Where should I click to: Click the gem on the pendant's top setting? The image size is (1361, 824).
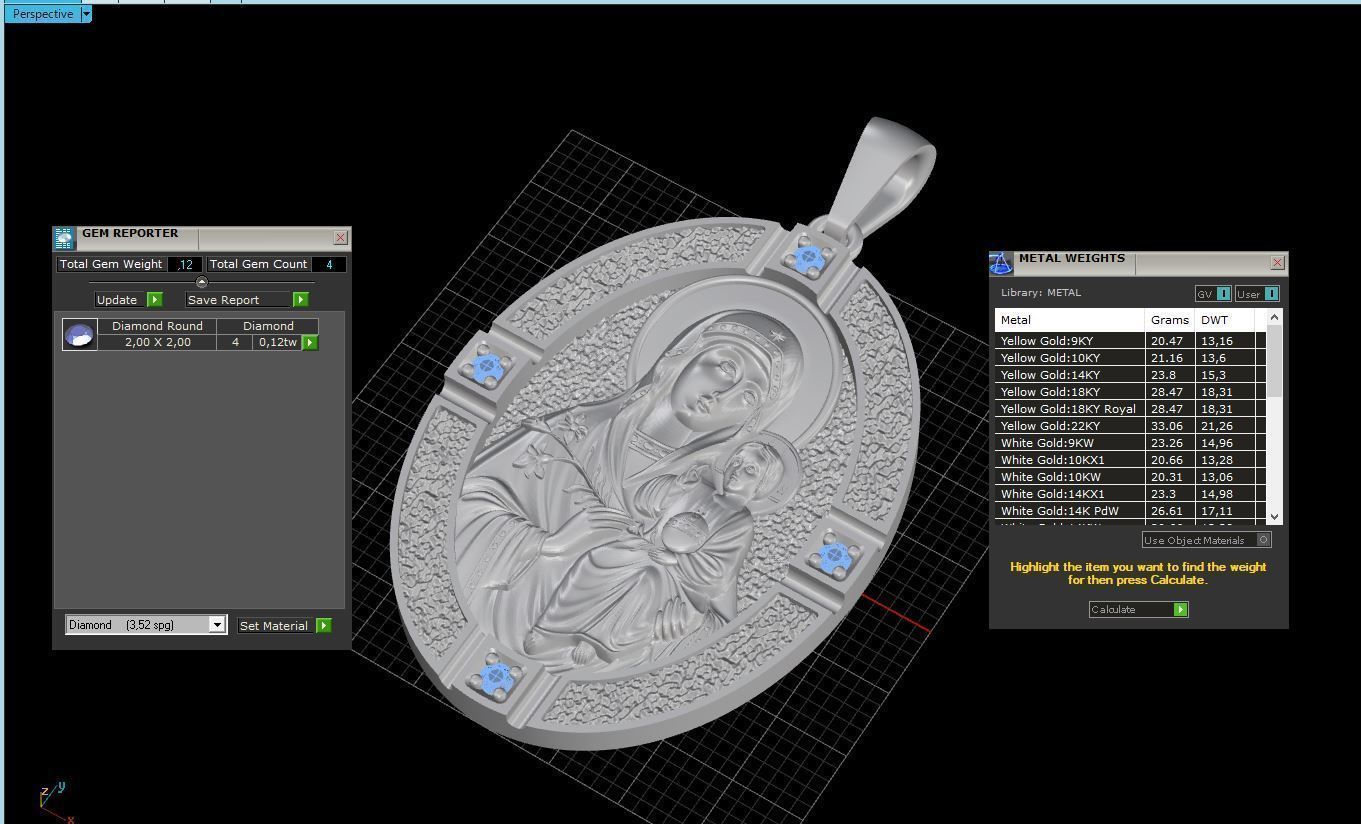[x=809, y=260]
